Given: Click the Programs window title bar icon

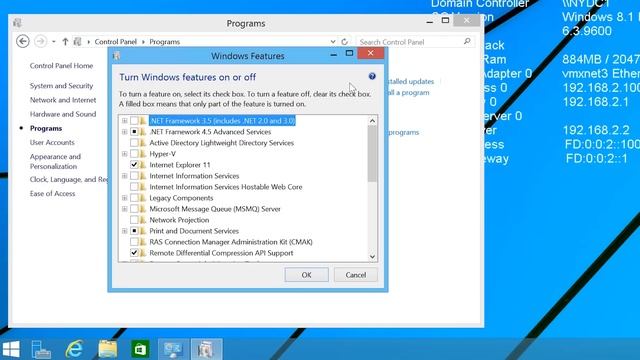Looking at the screenshot, I should 17,23.
